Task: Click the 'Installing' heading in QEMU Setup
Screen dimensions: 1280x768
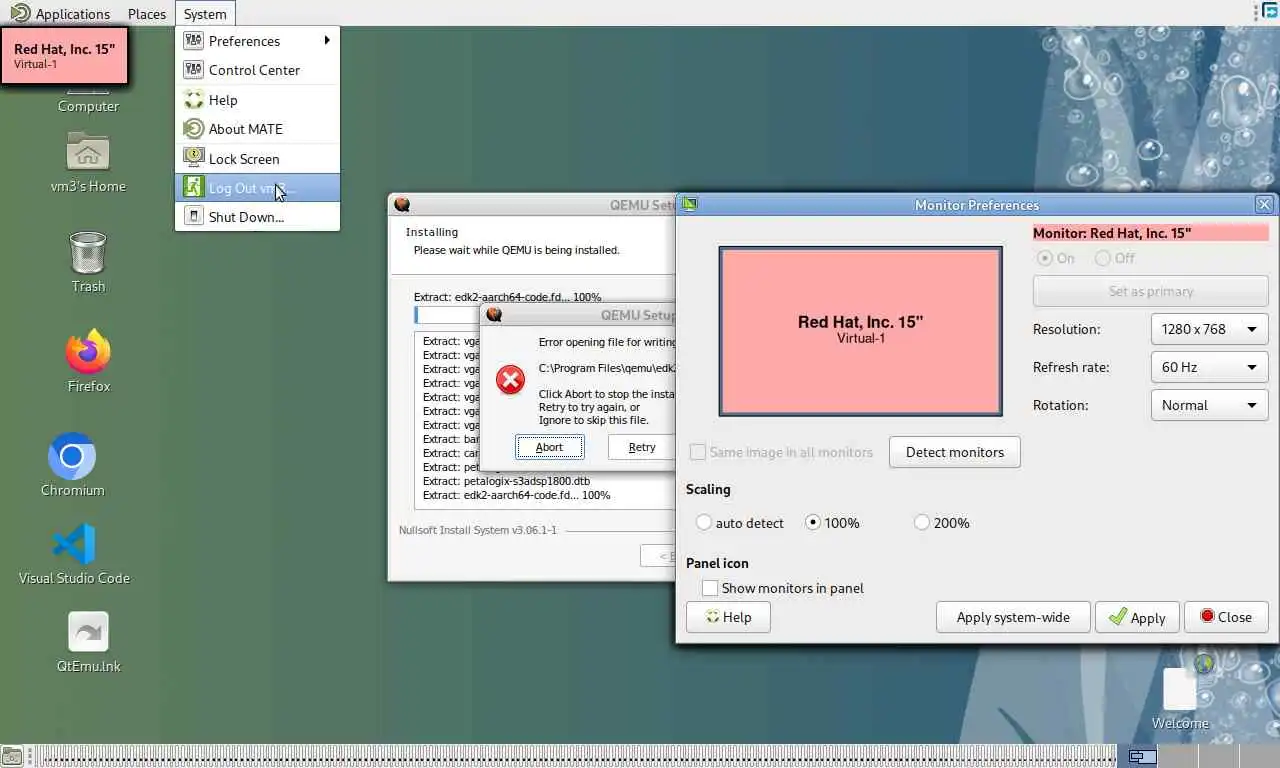Action: click(x=432, y=232)
